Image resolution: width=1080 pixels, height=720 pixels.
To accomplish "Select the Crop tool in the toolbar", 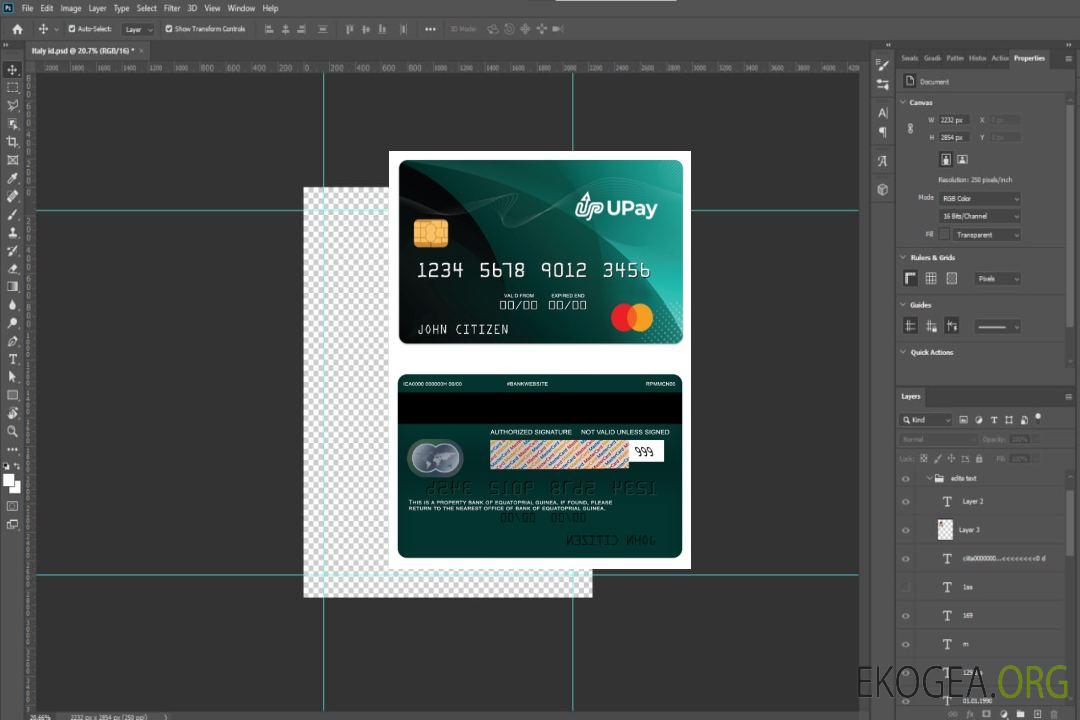I will coord(12,142).
